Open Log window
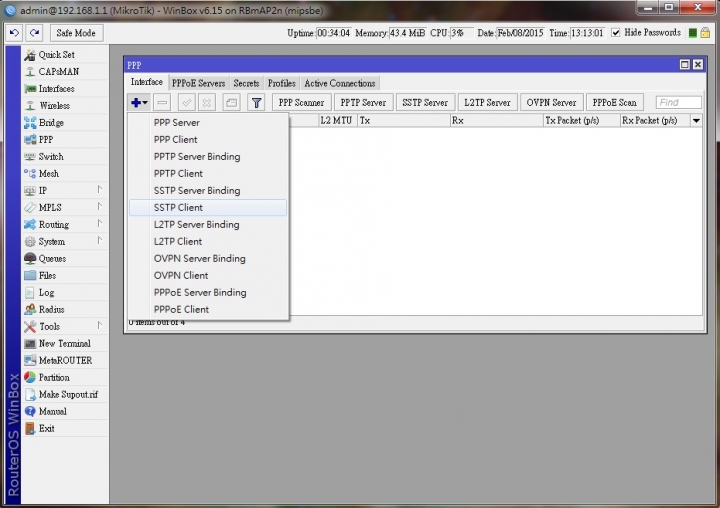Image resolution: width=720 pixels, height=508 pixels. click(64, 293)
